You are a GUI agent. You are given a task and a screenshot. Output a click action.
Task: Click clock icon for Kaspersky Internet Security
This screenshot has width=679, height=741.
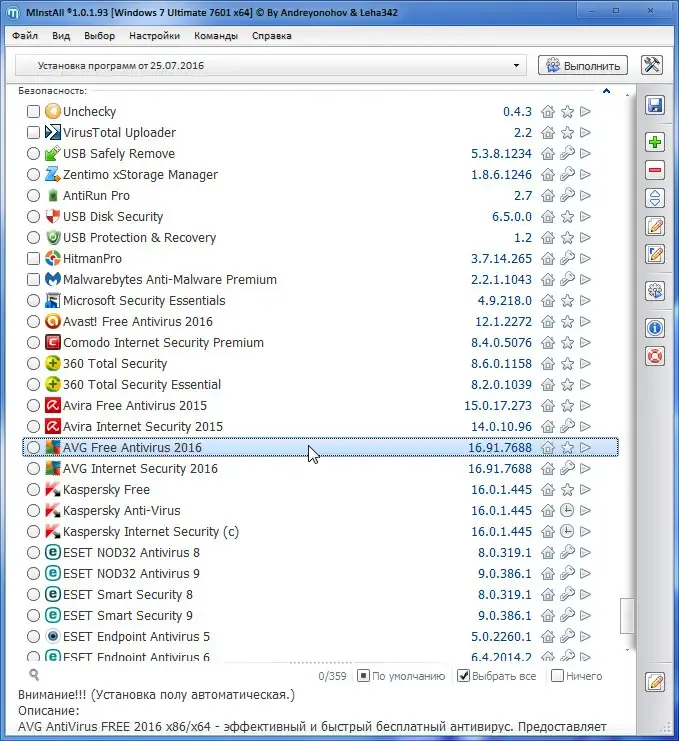[567, 532]
